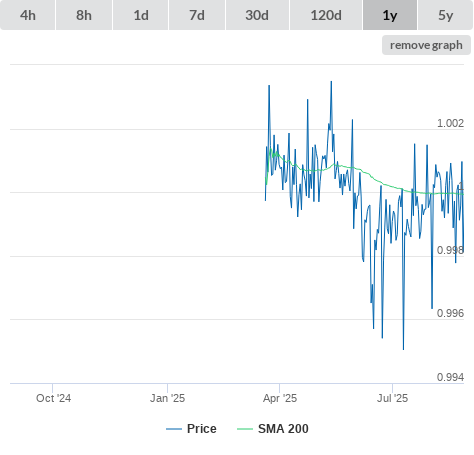Click the Jan '25 x-axis label

(167, 398)
